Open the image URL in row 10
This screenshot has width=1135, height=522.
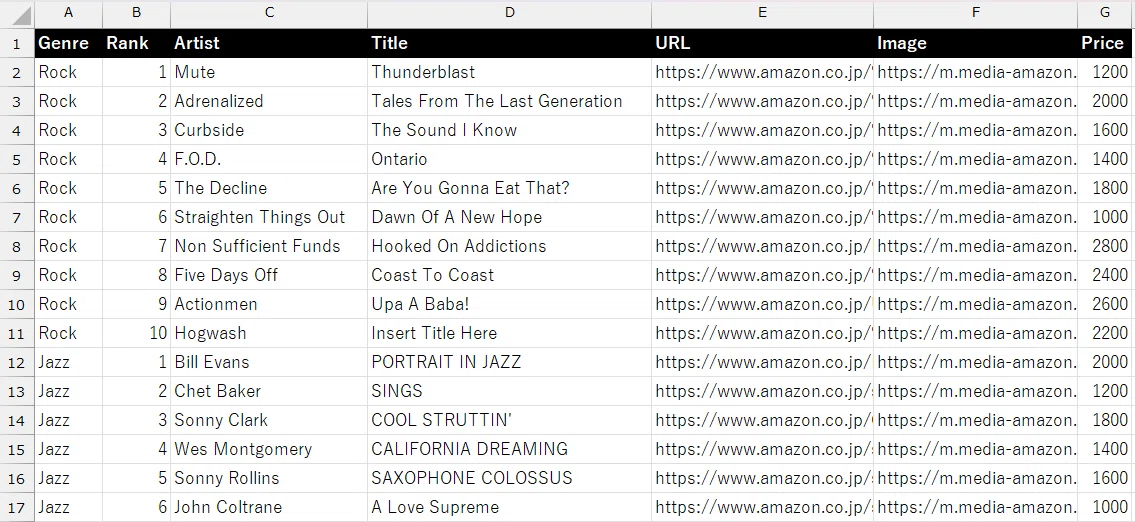tap(975, 304)
